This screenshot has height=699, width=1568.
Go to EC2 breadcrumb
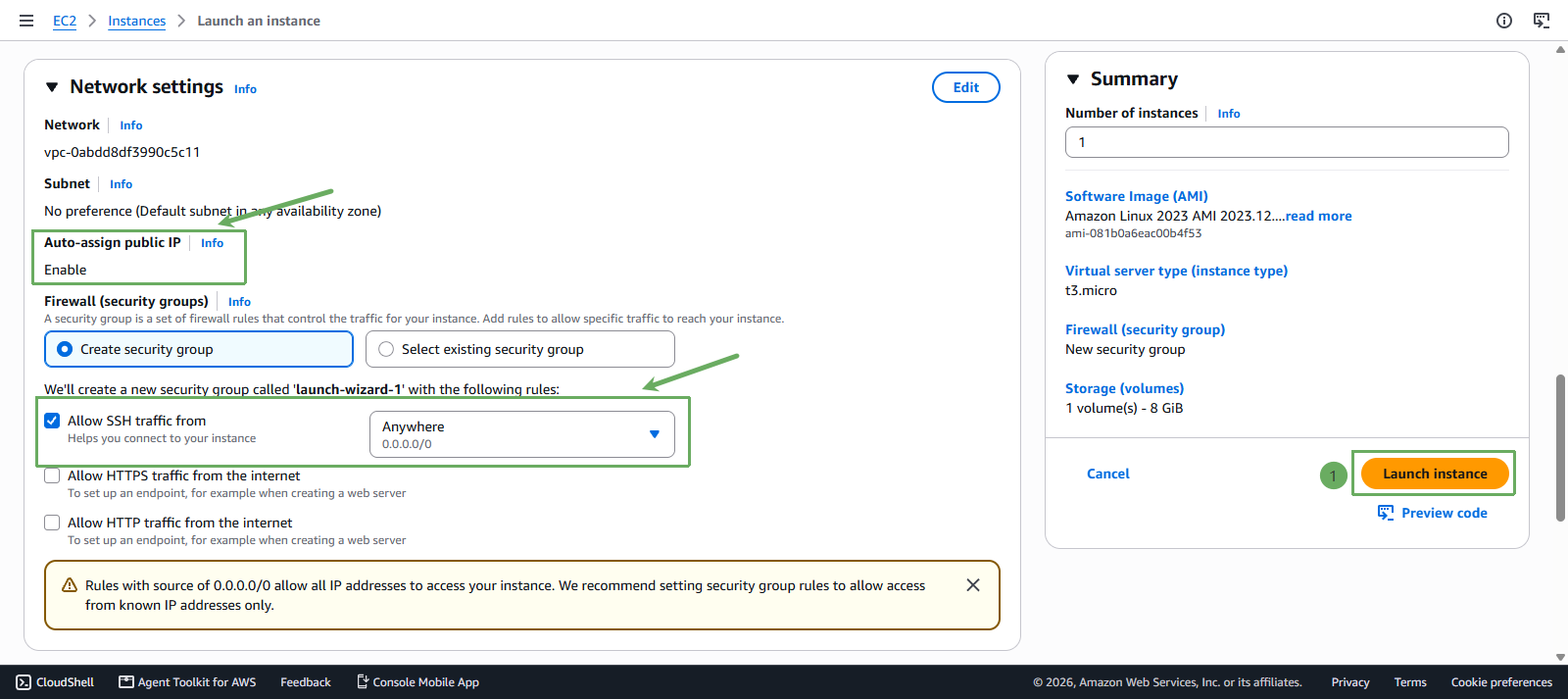65,21
